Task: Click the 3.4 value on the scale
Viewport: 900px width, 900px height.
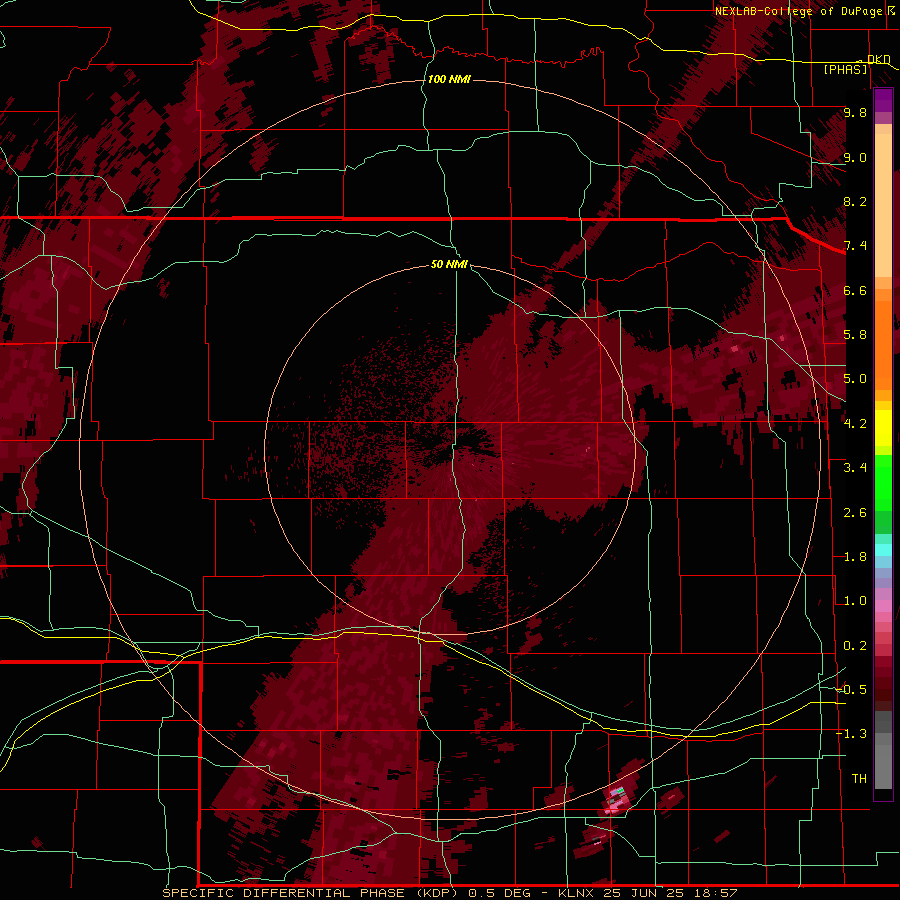Action: (855, 468)
